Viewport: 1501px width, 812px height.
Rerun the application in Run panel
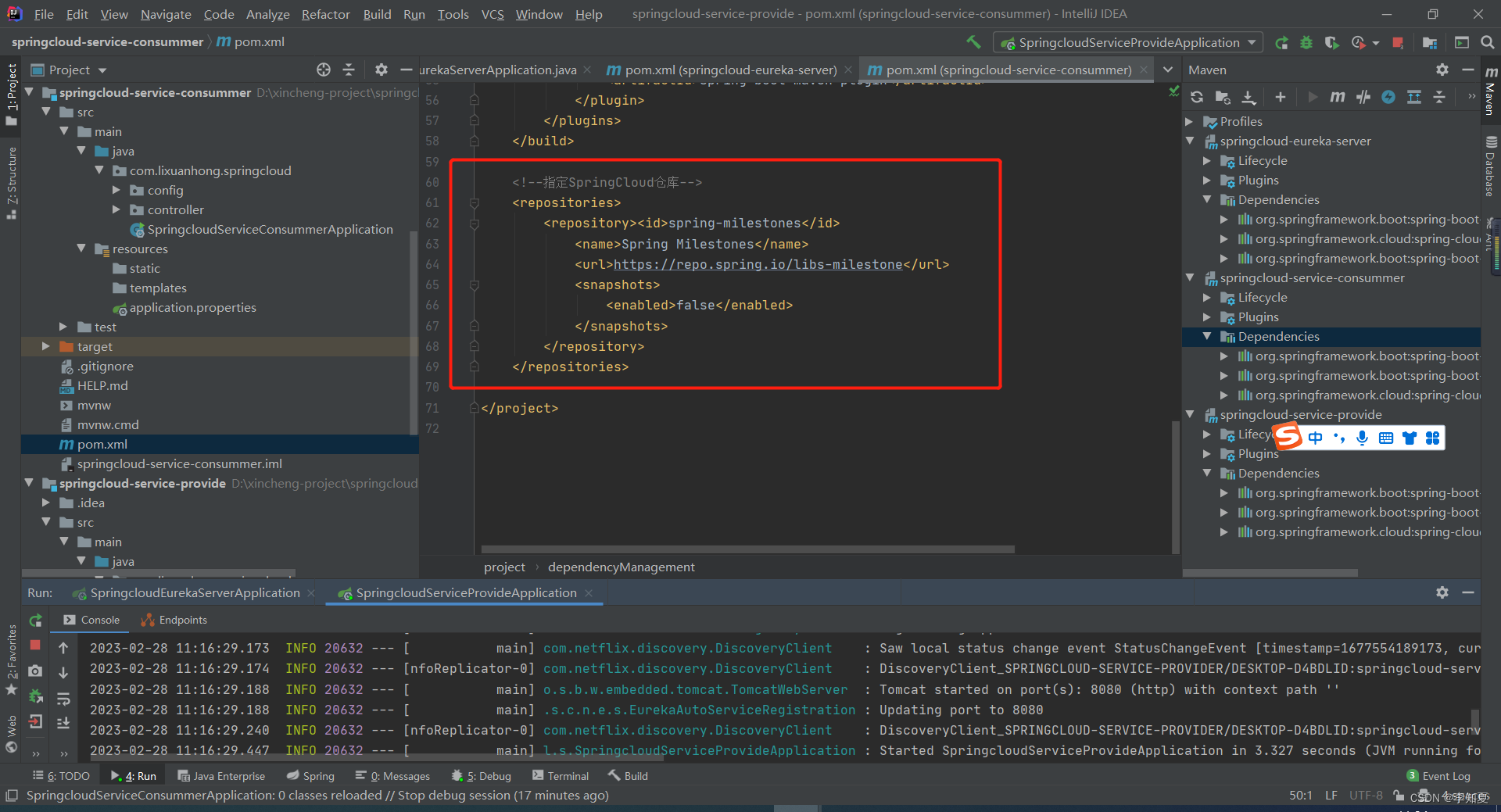click(35, 621)
